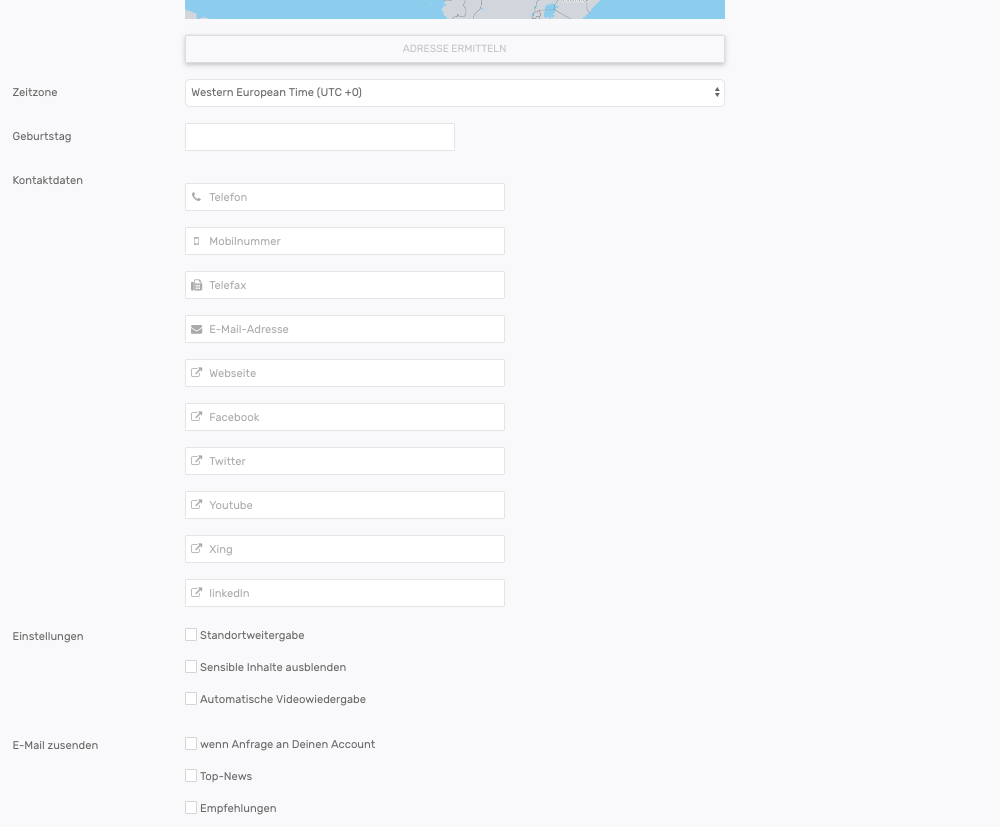
Task: Click the fax icon in Telefax field
Action: (x=196, y=285)
